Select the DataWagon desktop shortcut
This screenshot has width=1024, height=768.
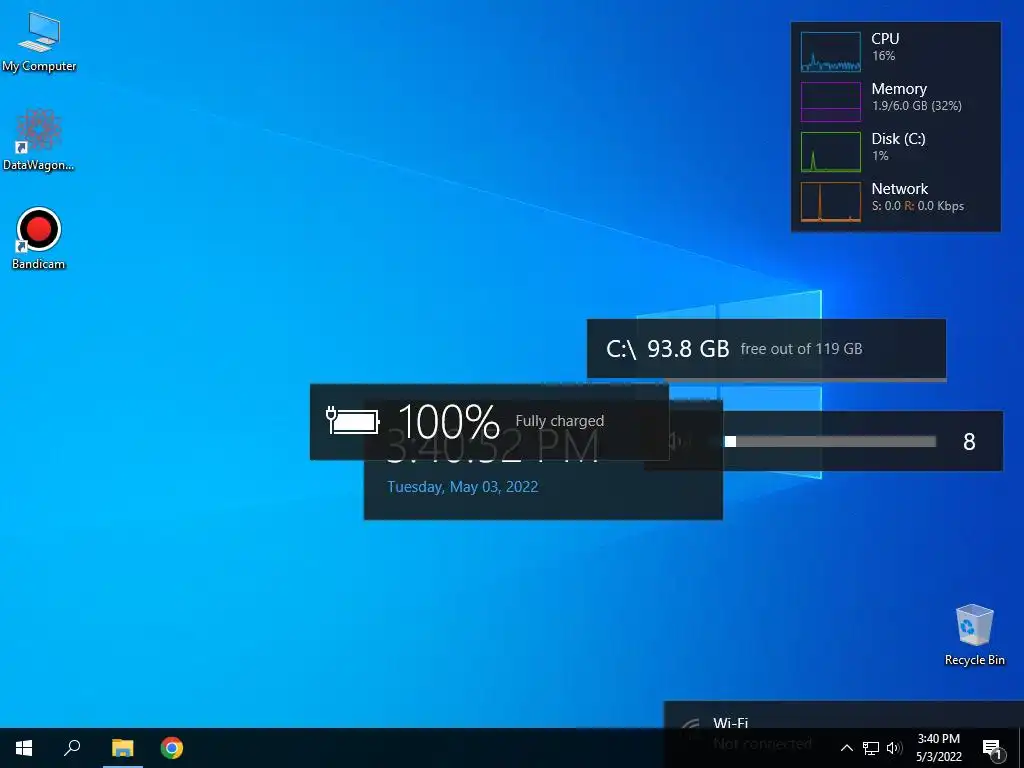pos(39,140)
